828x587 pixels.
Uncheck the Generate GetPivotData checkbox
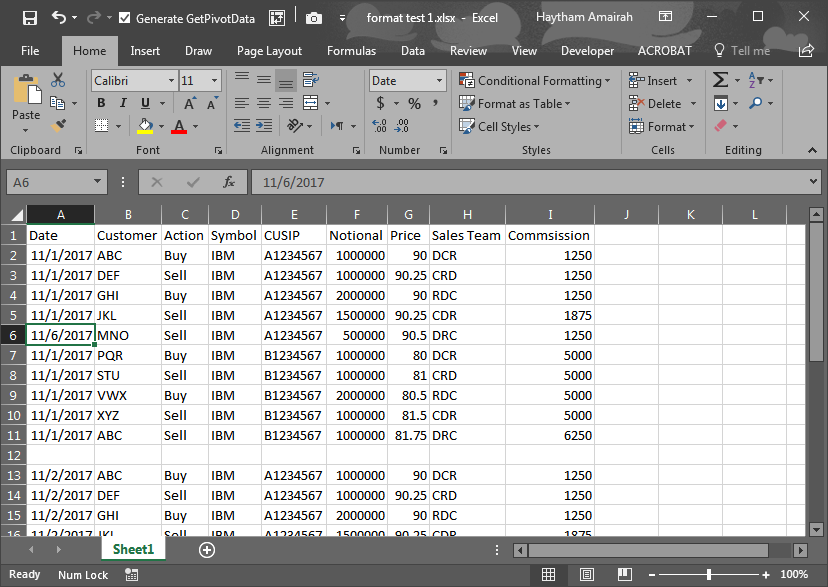click(x=124, y=18)
